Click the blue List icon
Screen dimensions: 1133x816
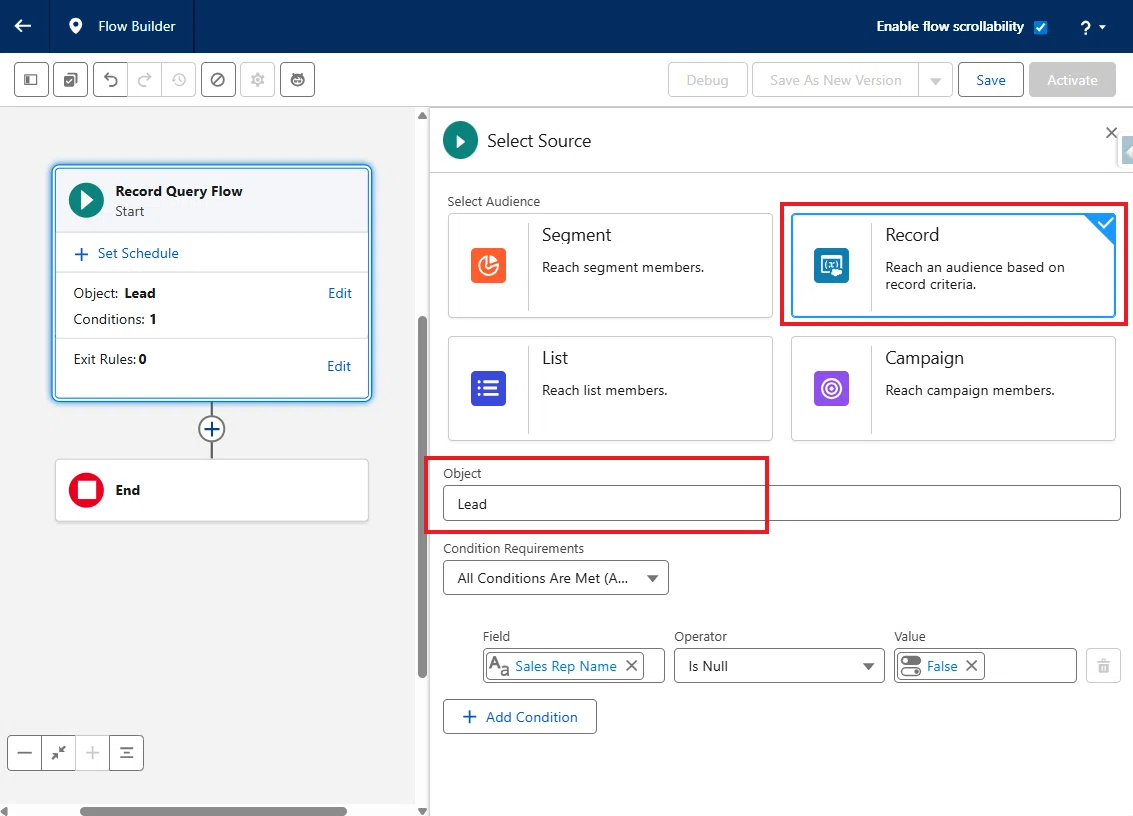(x=488, y=388)
